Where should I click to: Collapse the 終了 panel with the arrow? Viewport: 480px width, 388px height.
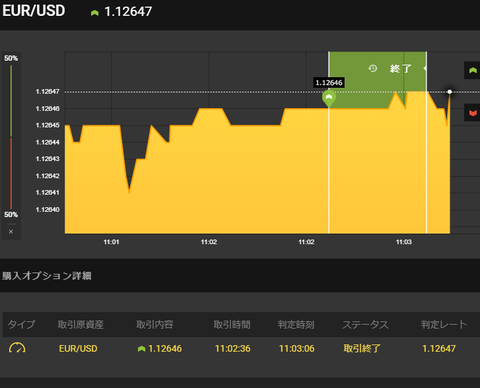[424, 68]
